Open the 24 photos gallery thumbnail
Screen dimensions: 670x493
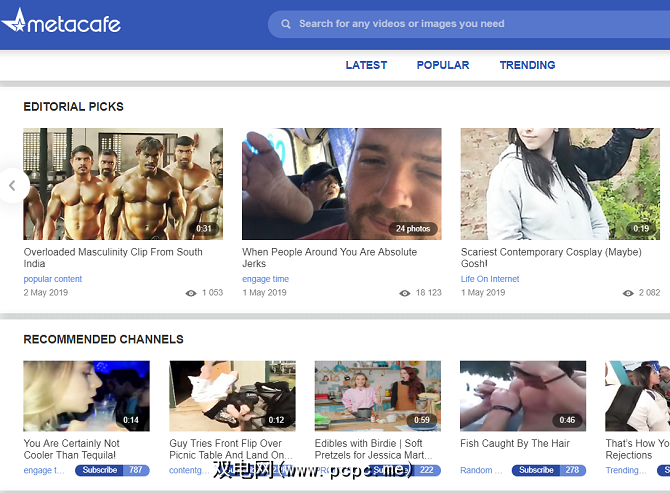click(341, 183)
